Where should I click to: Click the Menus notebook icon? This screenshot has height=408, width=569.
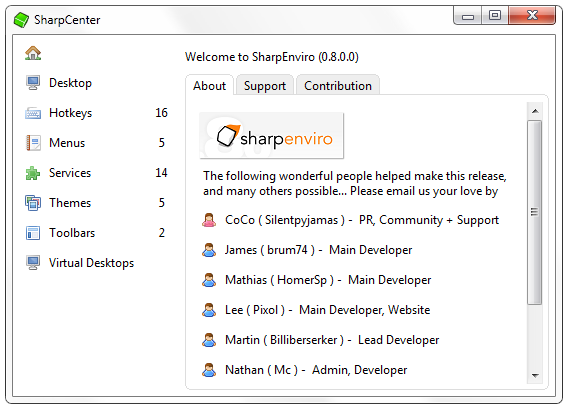coord(33,143)
